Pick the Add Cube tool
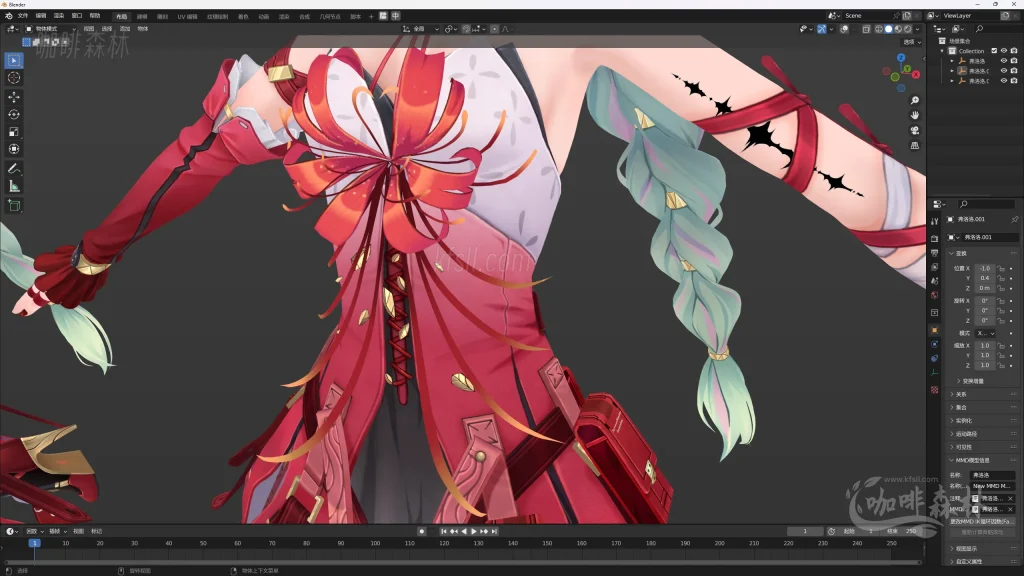Screen dimensions: 1024x576 (14, 206)
